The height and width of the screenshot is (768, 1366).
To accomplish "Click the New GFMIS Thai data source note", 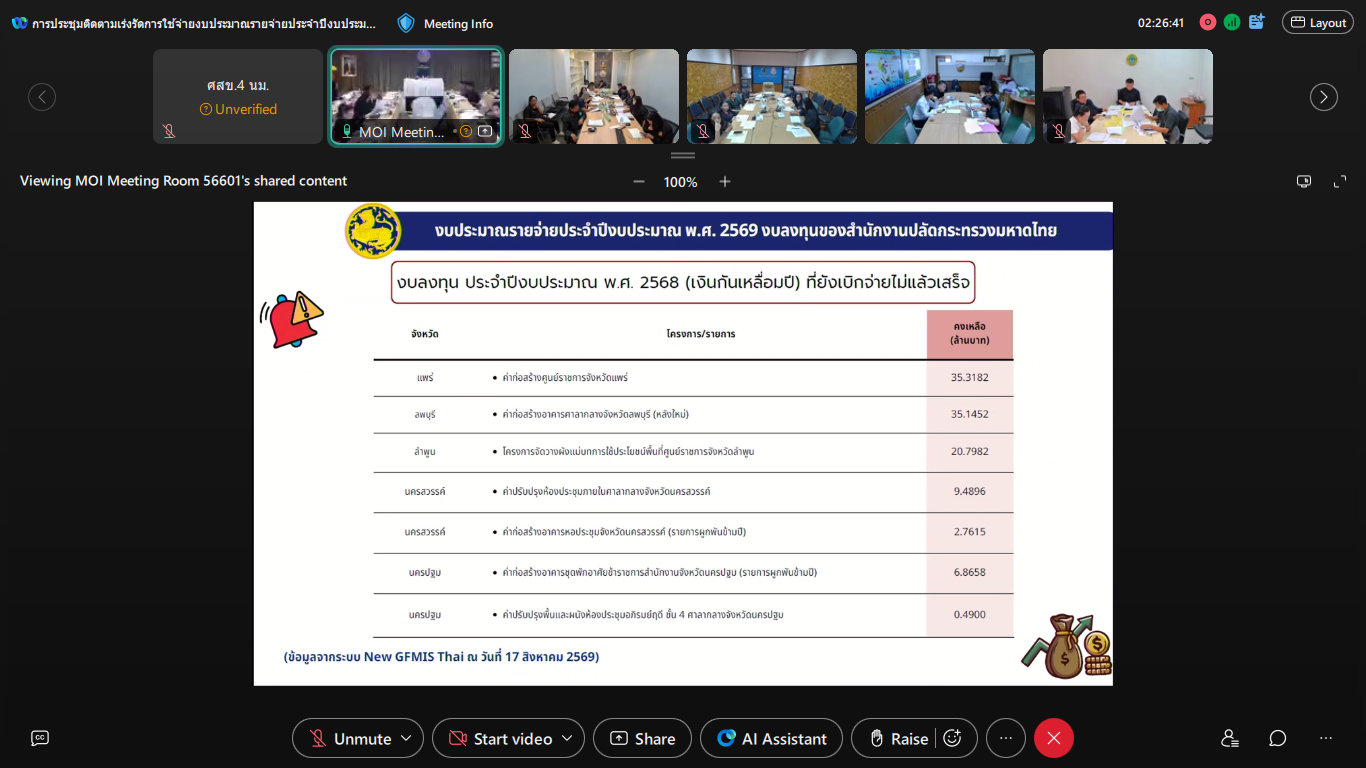I will 442,657.
